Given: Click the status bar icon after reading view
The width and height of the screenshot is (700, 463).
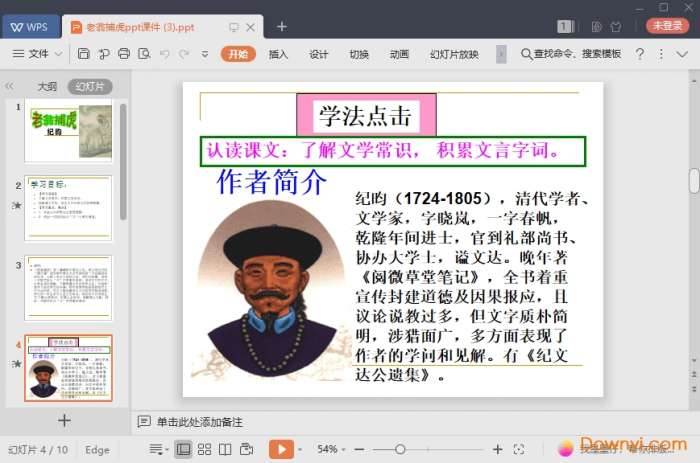Looking at the screenshot, I should tap(246, 449).
